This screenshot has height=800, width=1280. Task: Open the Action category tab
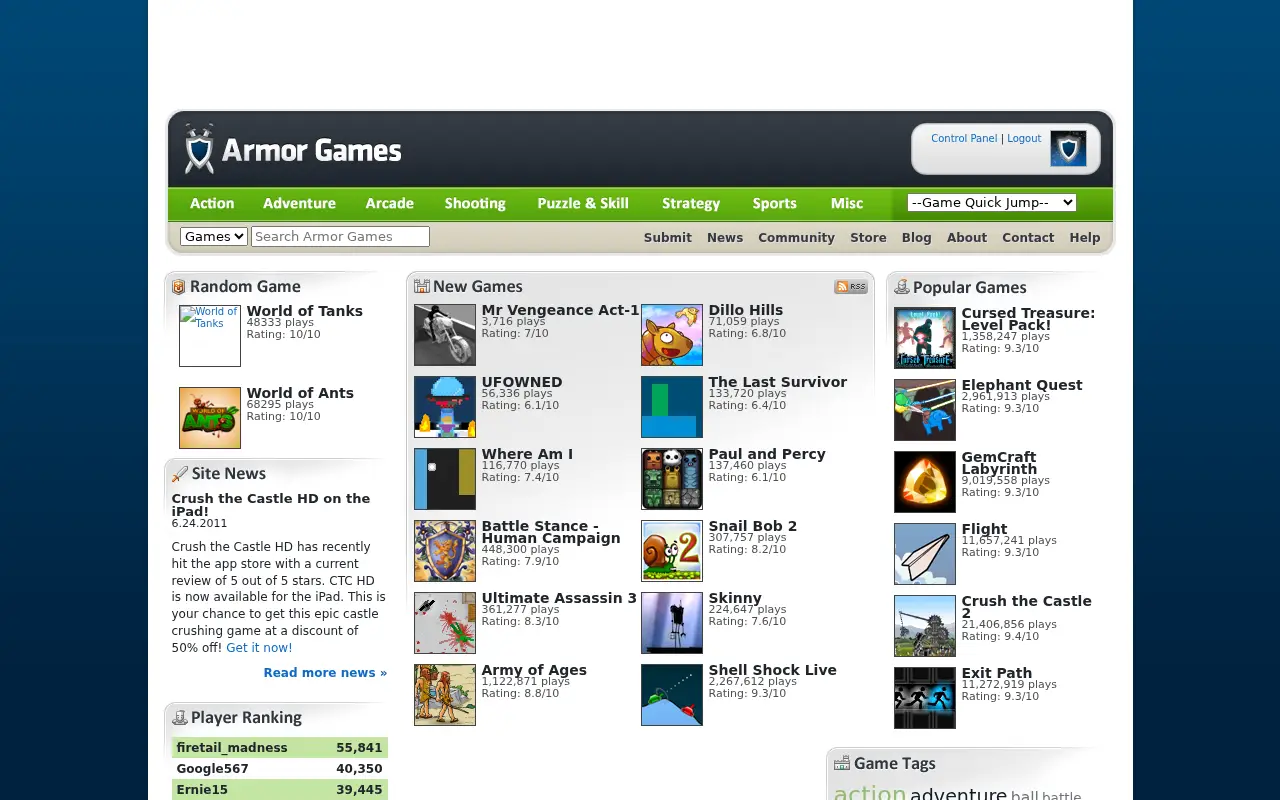pos(212,203)
